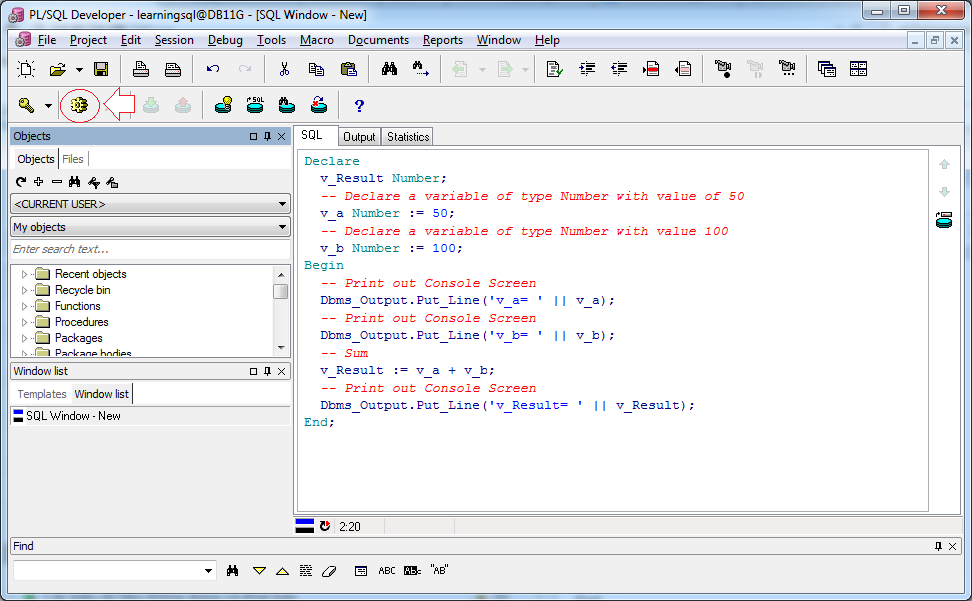
Task: Refresh objects with the circular arrow icon
Action: tap(21, 182)
